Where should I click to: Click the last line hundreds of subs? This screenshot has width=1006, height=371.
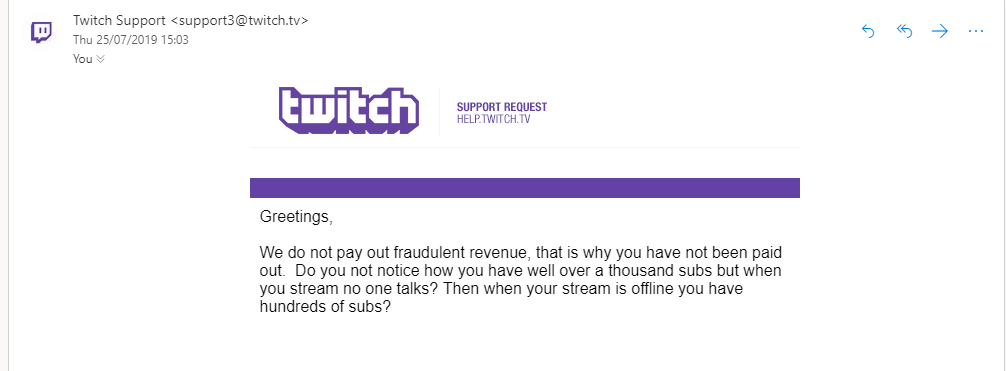325,307
